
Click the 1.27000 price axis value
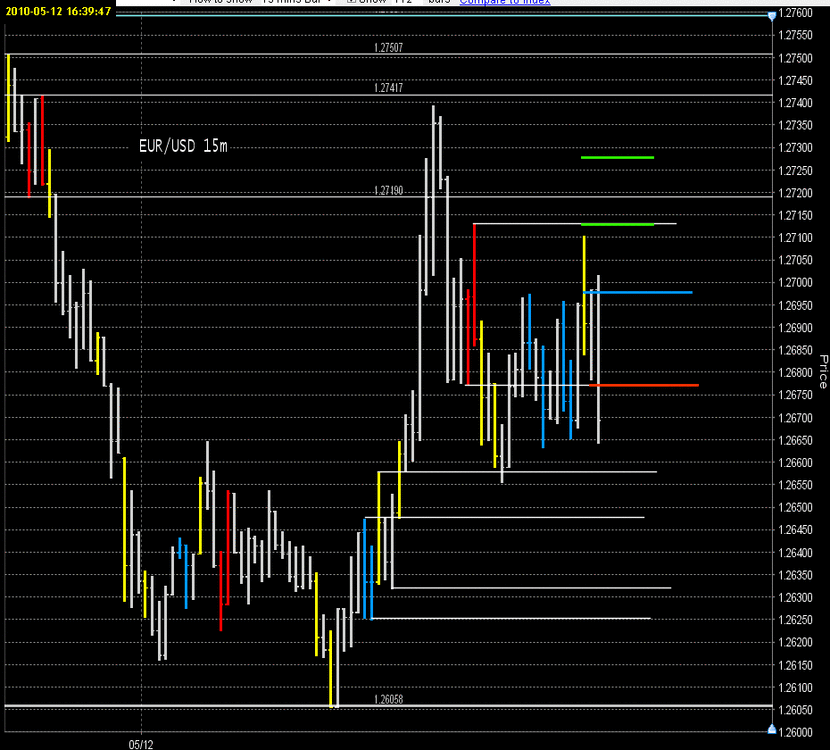pyautogui.click(x=795, y=283)
